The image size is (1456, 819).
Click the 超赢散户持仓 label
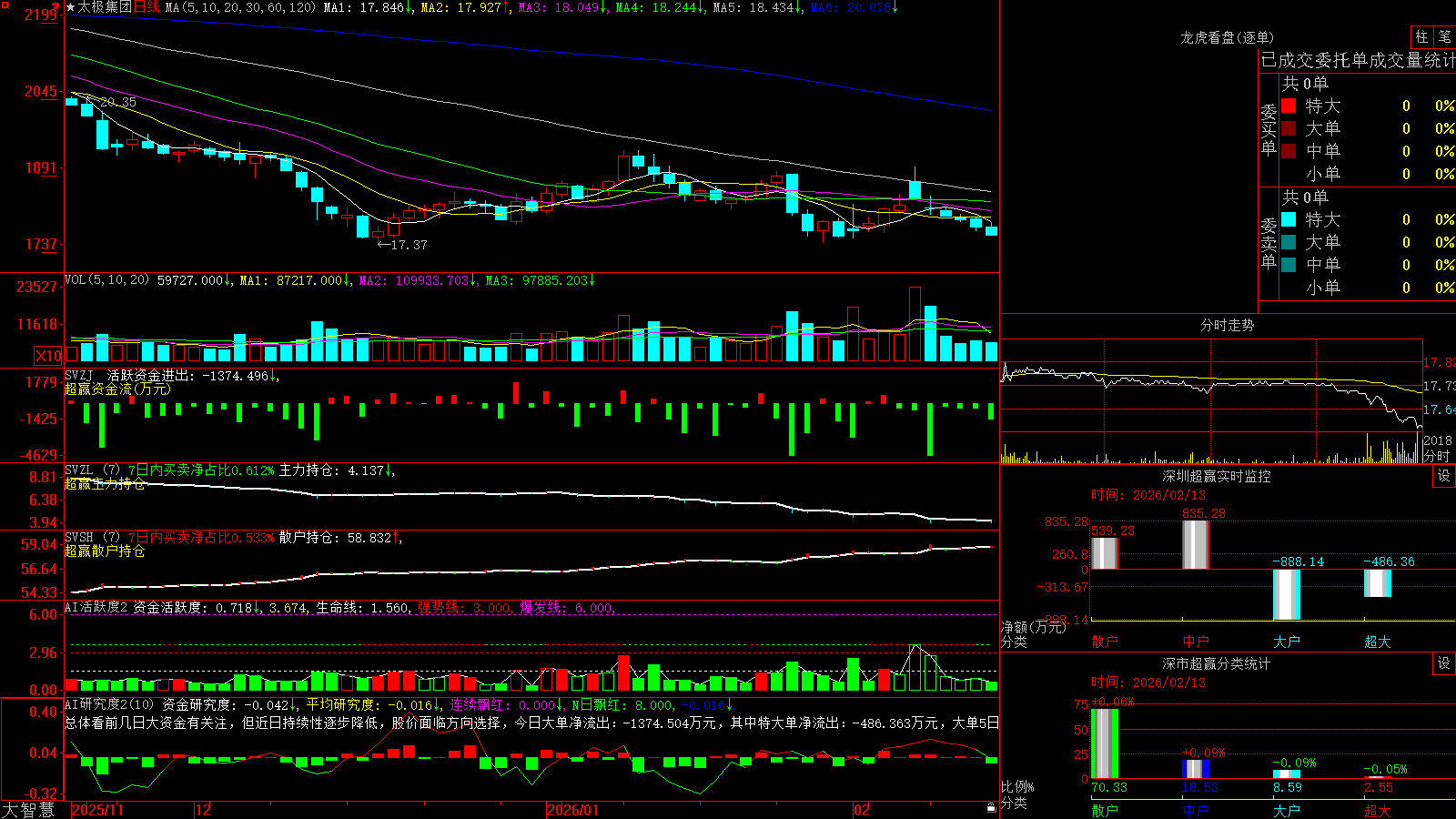[x=105, y=551]
